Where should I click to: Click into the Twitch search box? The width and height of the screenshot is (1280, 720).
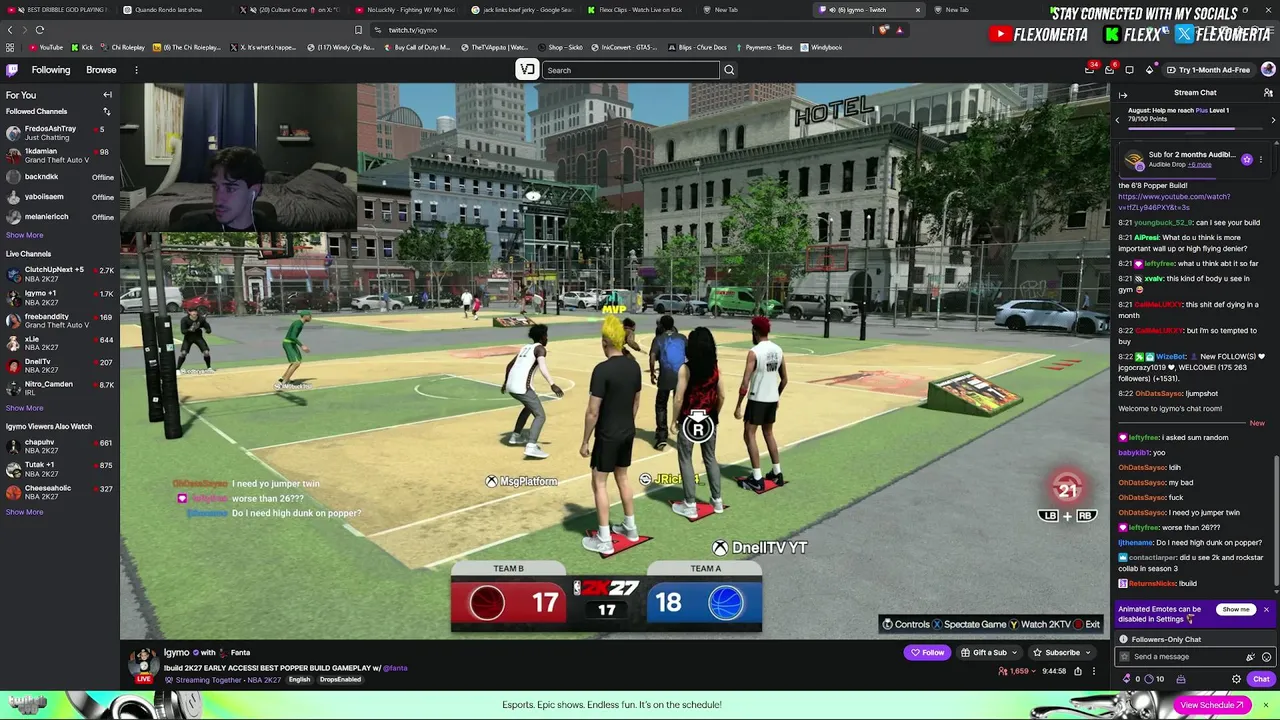(631, 70)
